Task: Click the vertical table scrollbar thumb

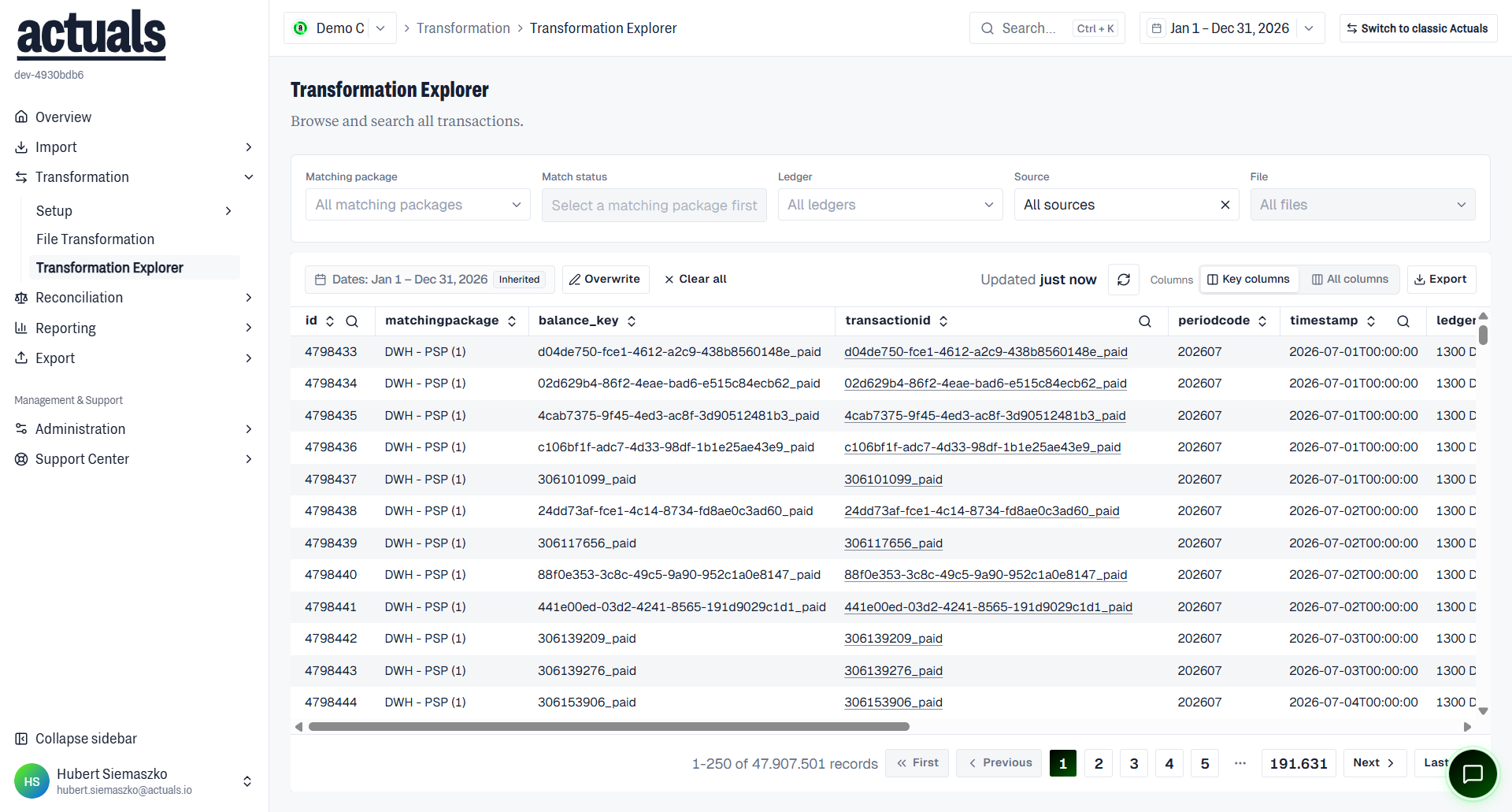Action: (x=1483, y=336)
